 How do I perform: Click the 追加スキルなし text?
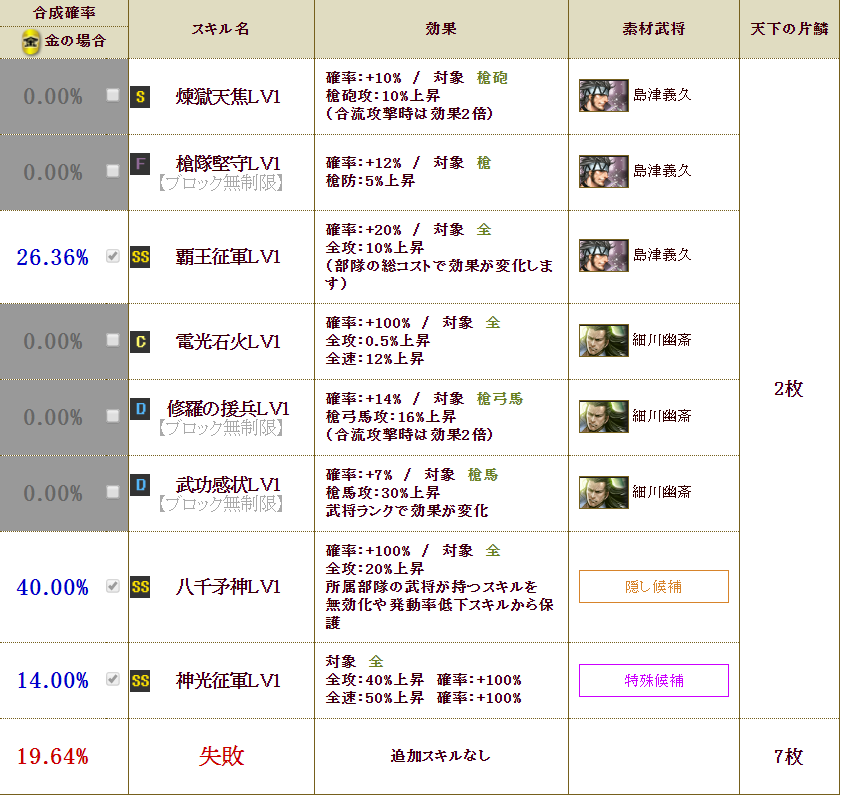[441, 756]
